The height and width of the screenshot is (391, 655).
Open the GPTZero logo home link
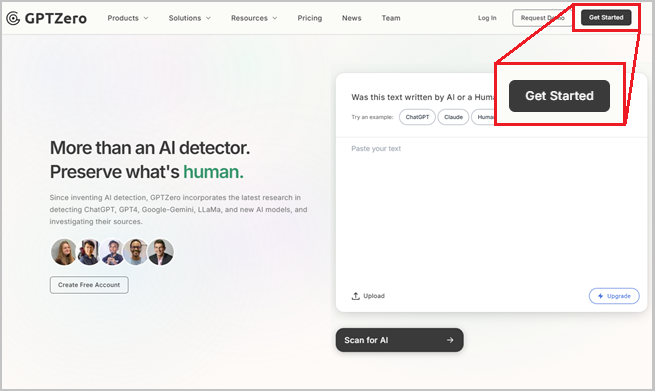(46, 18)
